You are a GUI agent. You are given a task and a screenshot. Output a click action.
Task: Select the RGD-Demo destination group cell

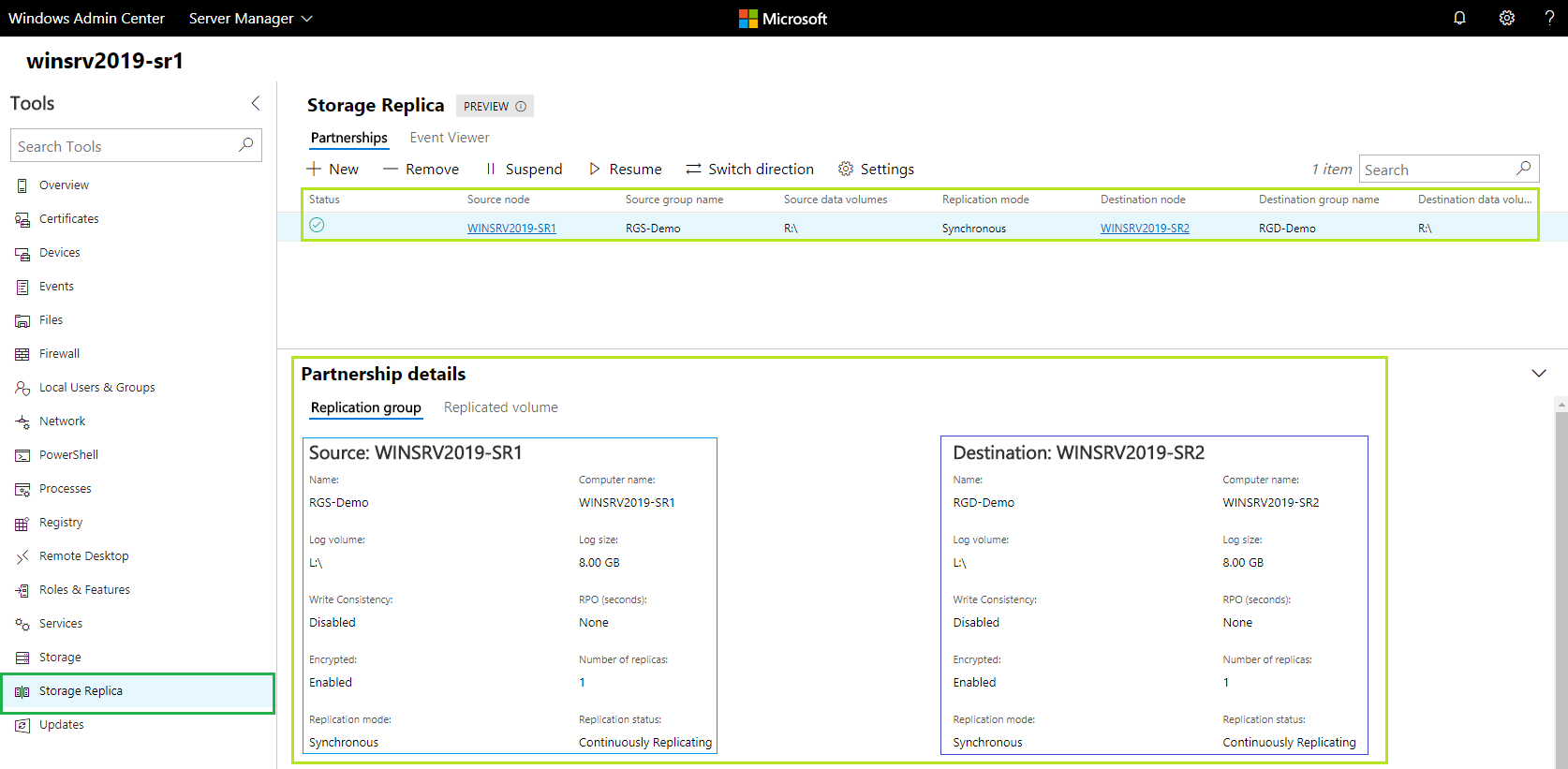click(x=1287, y=229)
